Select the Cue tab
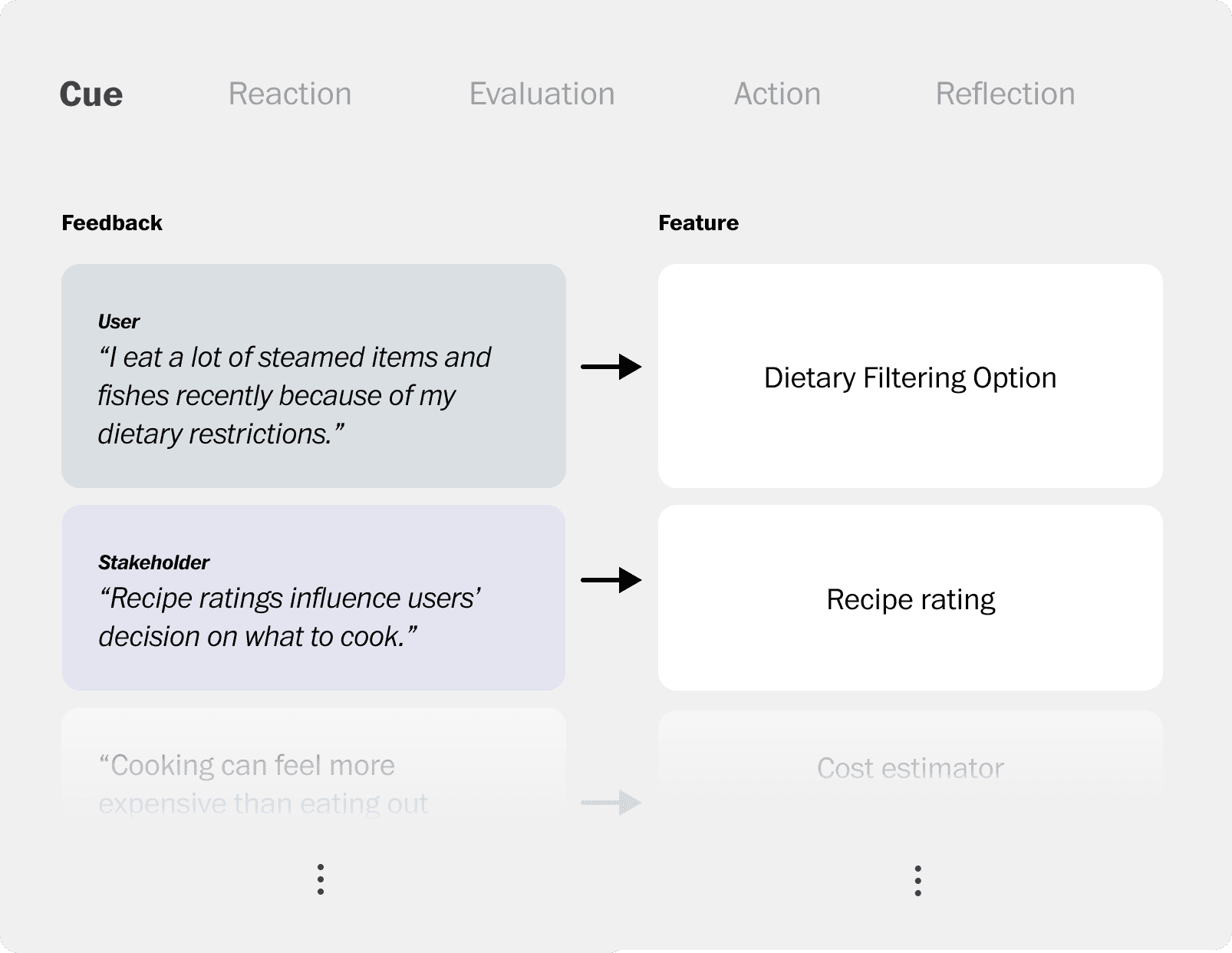Viewport: 1232px width, 953px height. tap(91, 94)
